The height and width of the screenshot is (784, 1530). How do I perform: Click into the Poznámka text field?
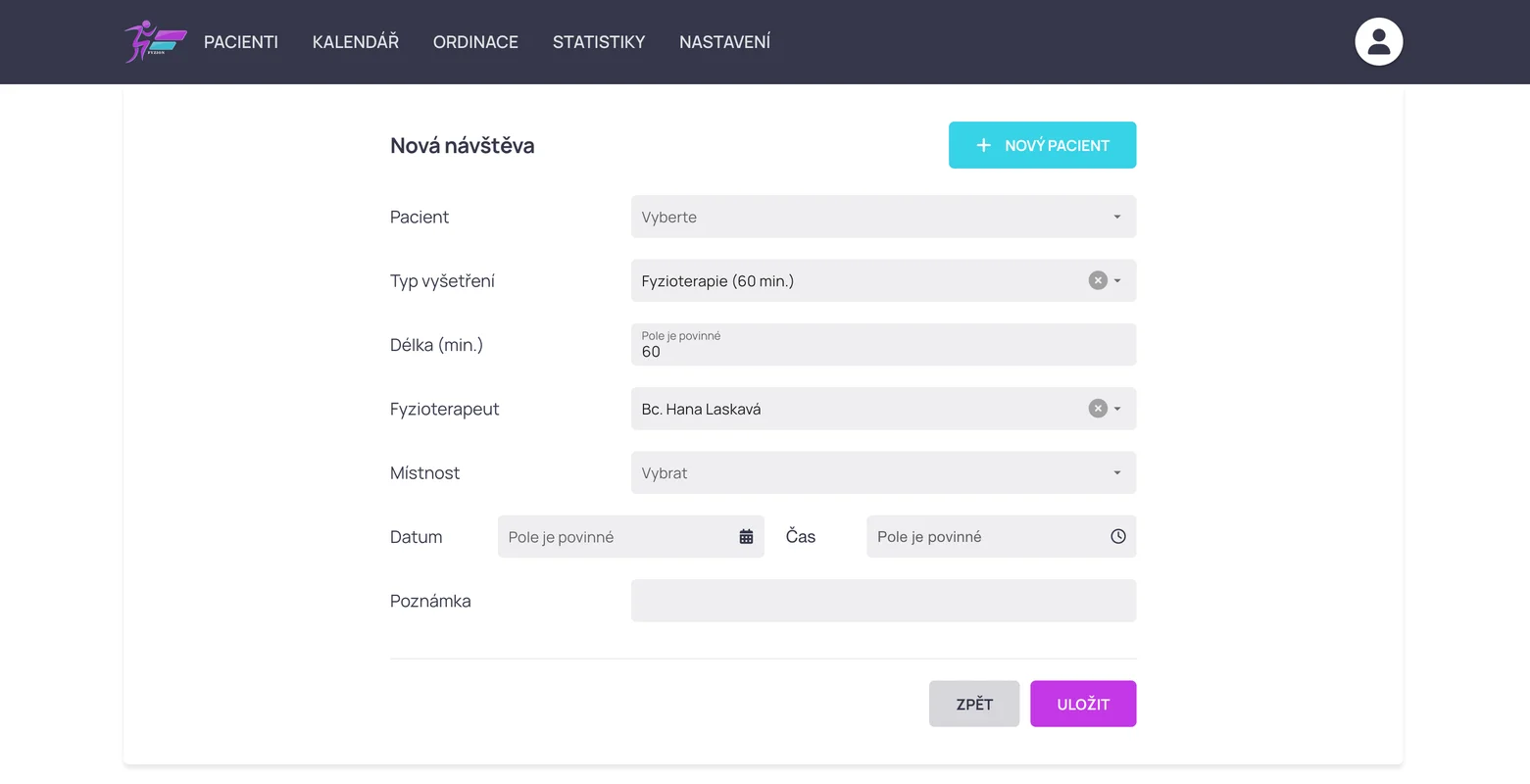(882, 601)
